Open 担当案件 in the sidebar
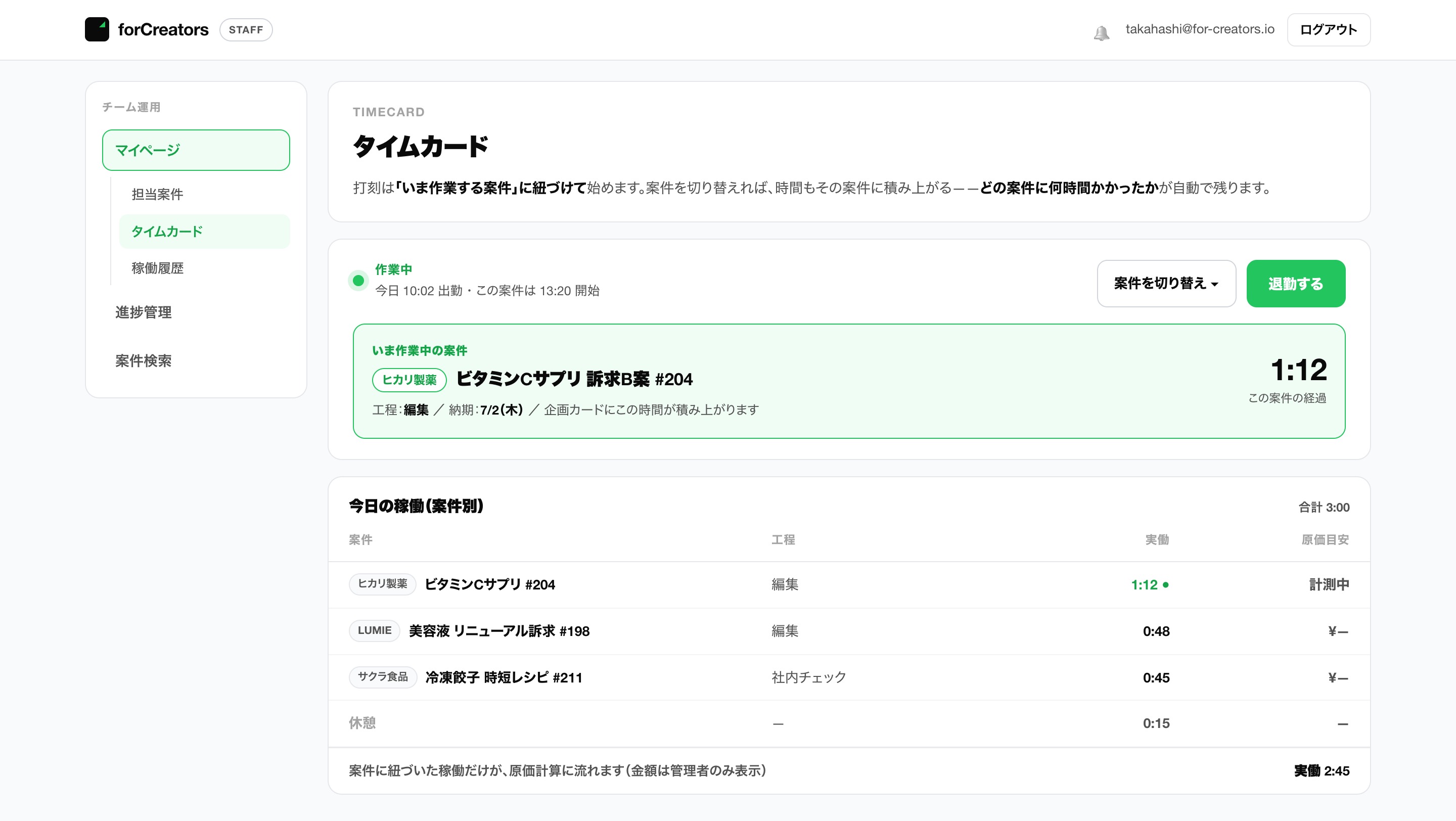1456x821 pixels. pyautogui.click(x=157, y=194)
